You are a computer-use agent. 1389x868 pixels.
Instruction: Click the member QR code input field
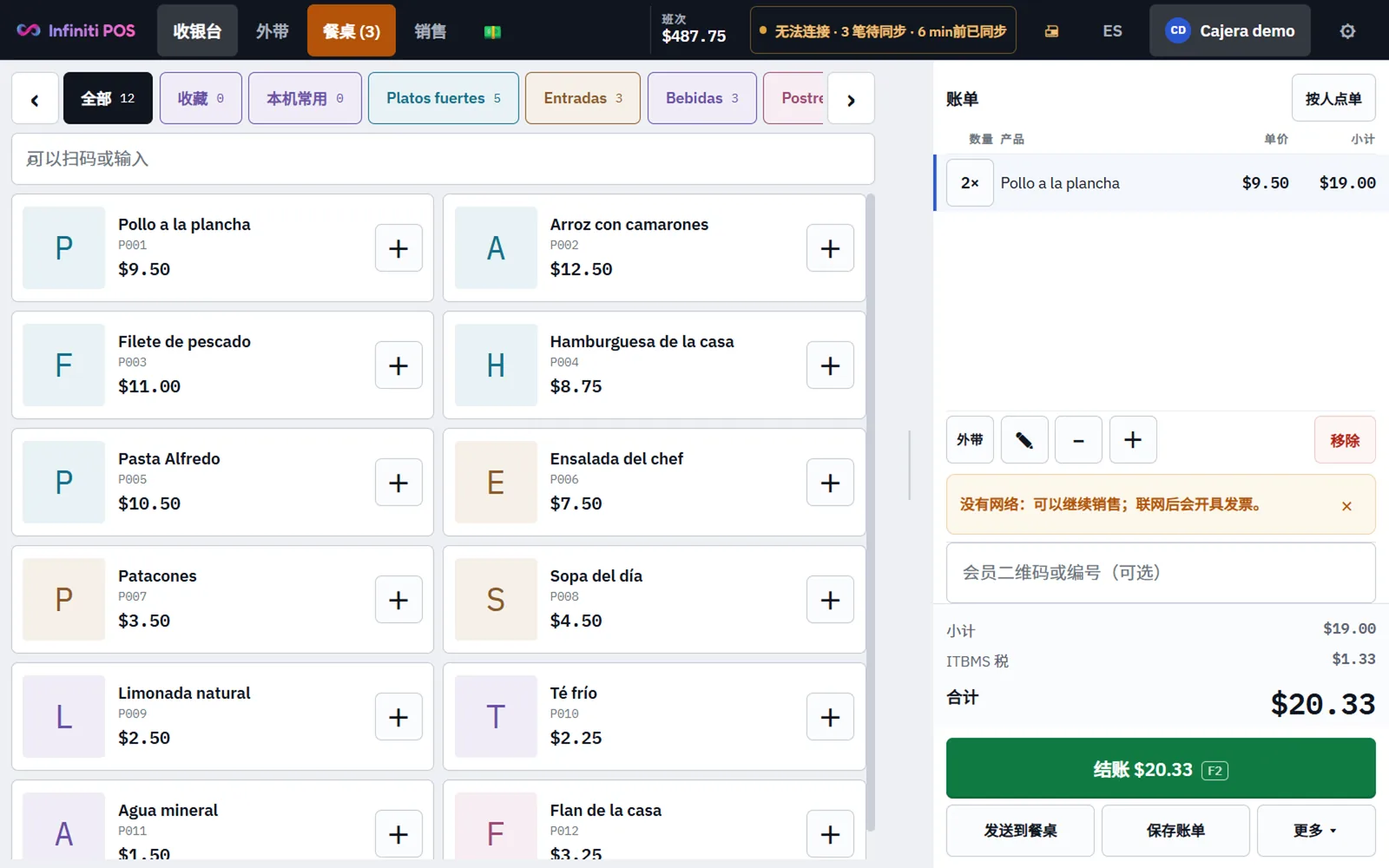click(1161, 573)
